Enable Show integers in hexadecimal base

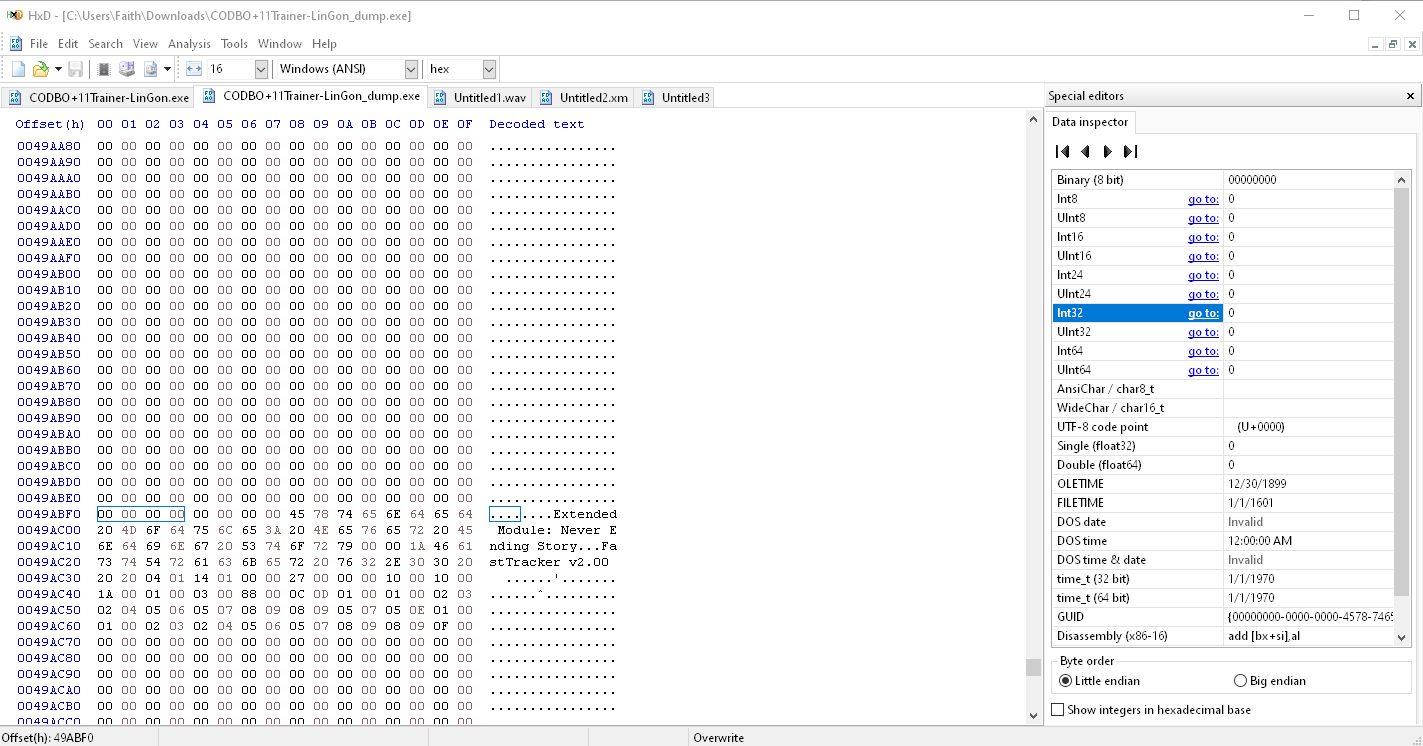point(1151,710)
